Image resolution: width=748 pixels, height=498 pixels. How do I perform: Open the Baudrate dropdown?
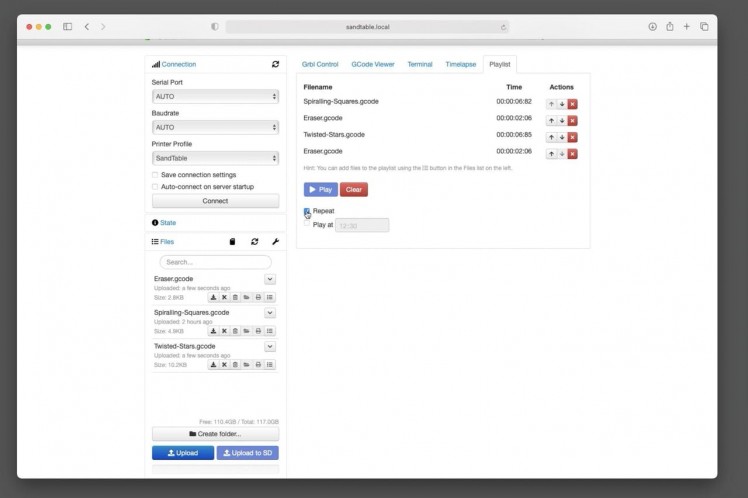(x=215, y=127)
